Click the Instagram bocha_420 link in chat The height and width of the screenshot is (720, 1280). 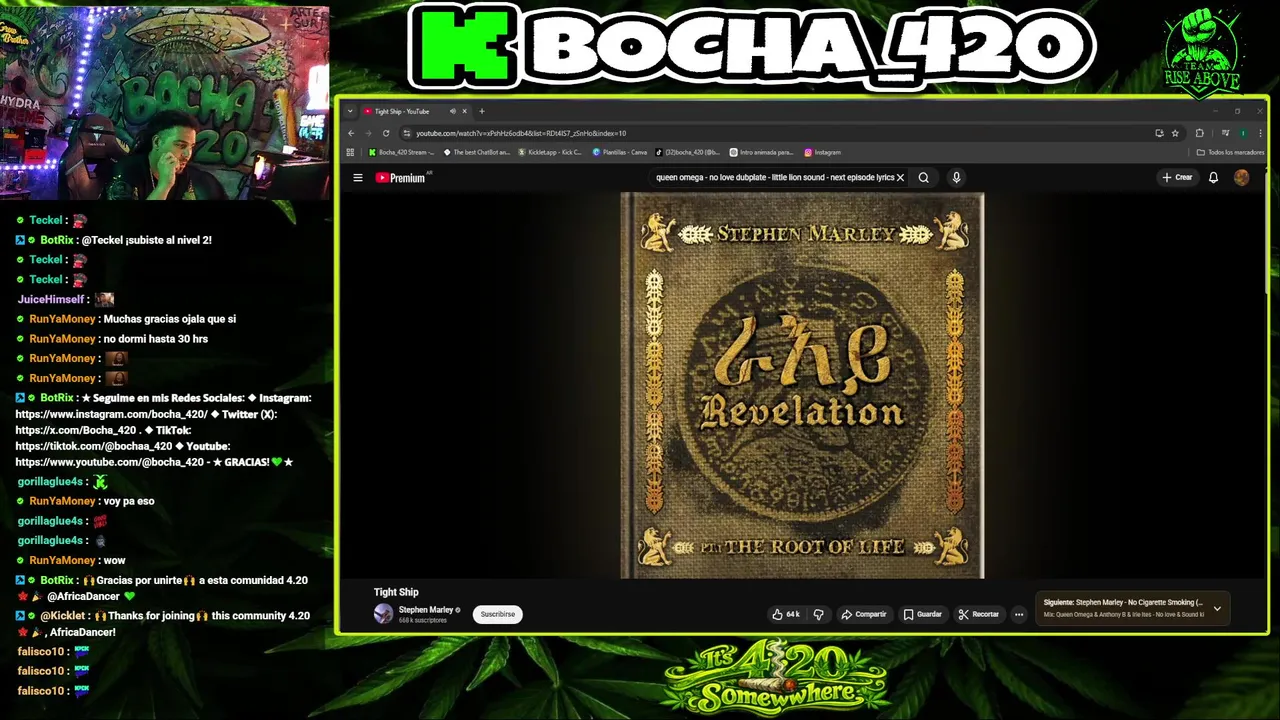111,414
